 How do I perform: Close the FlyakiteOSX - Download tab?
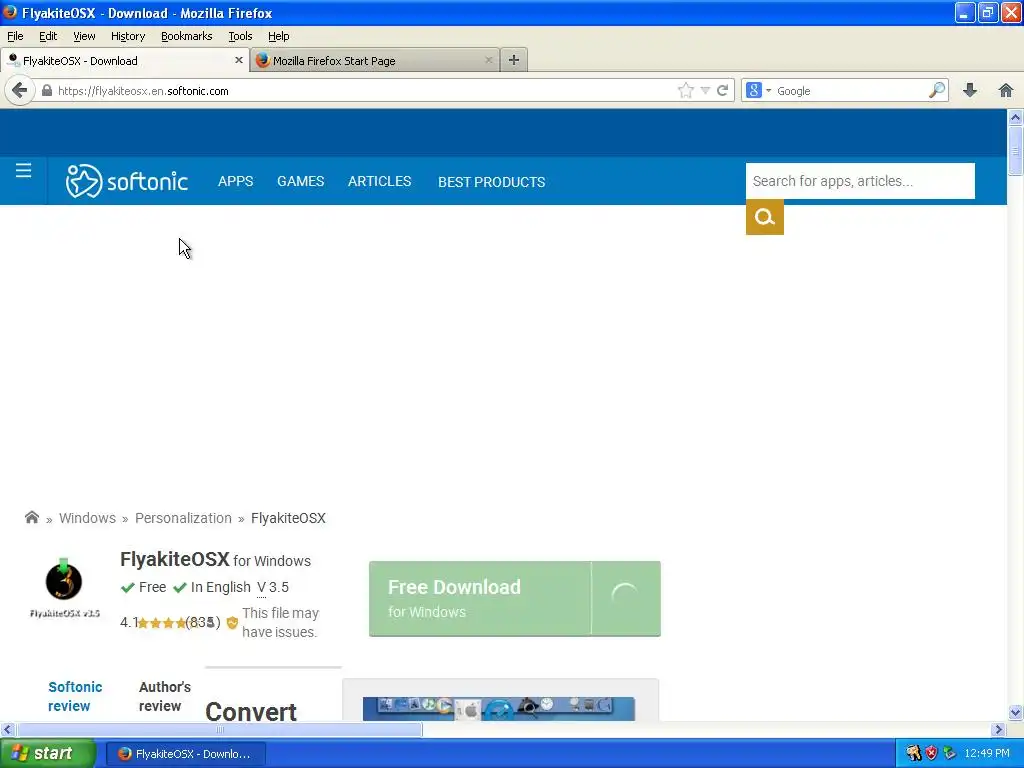(238, 60)
